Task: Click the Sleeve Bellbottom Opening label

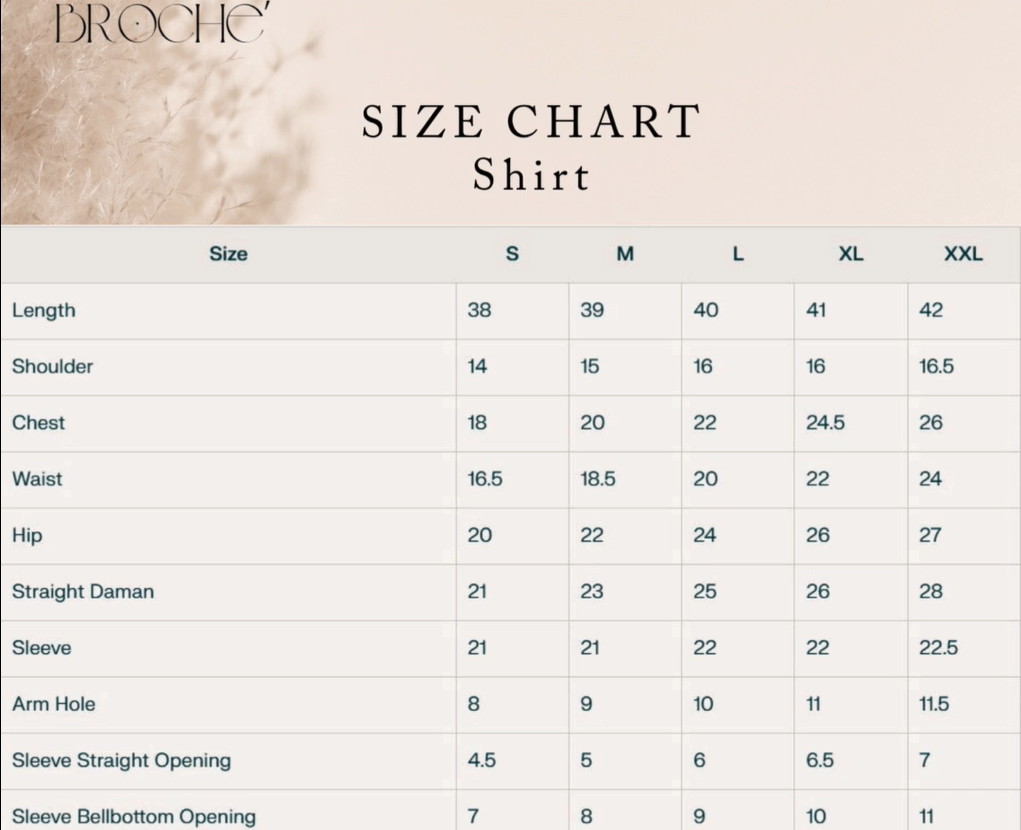Action: [133, 816]
